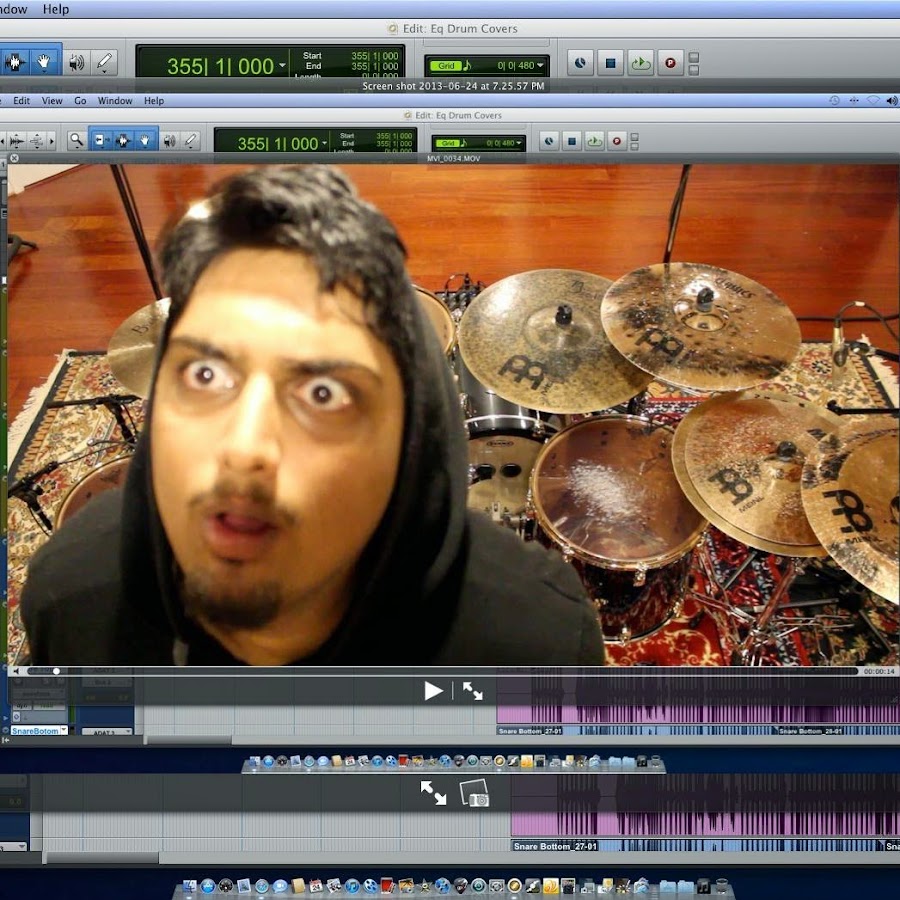The width and height of the screenshot is (900, 900).
Task: Select the Snare Bottom_28-01 clip label
Action: point(810,731)
